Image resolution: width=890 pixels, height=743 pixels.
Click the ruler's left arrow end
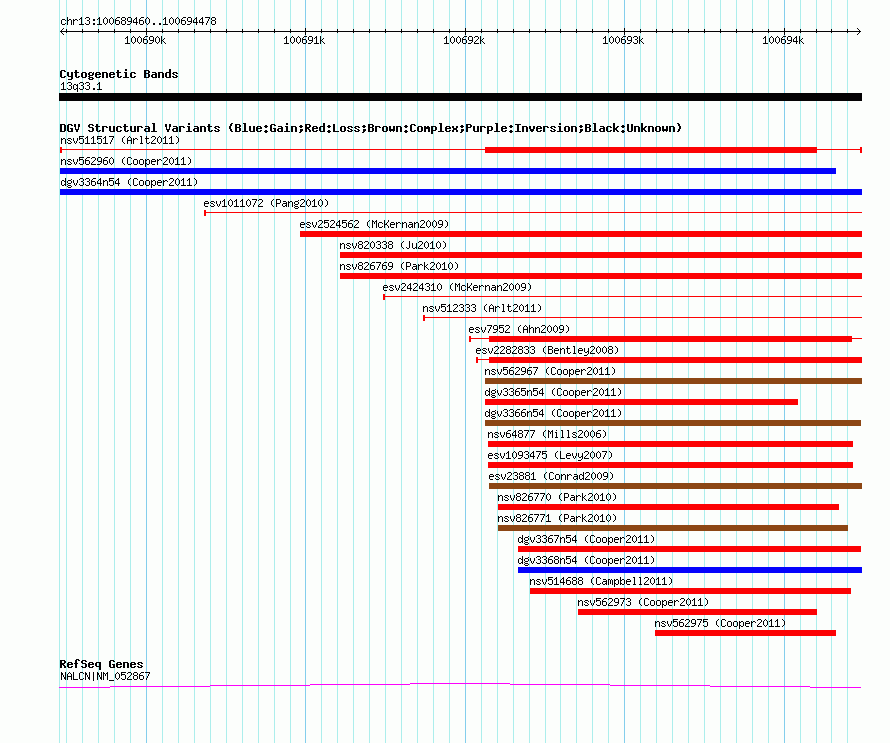(x=62, y=31)
